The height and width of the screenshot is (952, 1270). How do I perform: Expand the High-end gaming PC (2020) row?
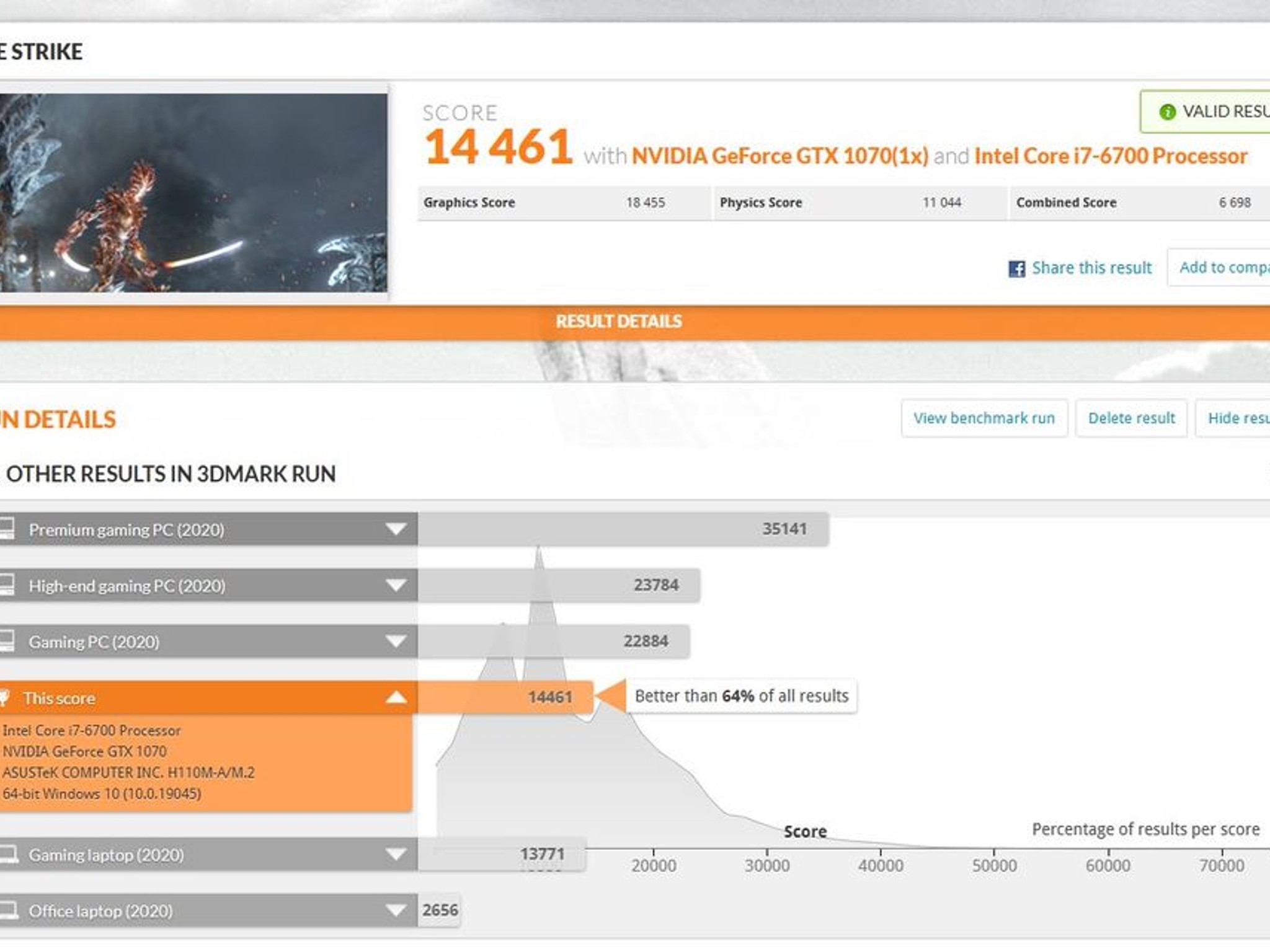(396, 585)
